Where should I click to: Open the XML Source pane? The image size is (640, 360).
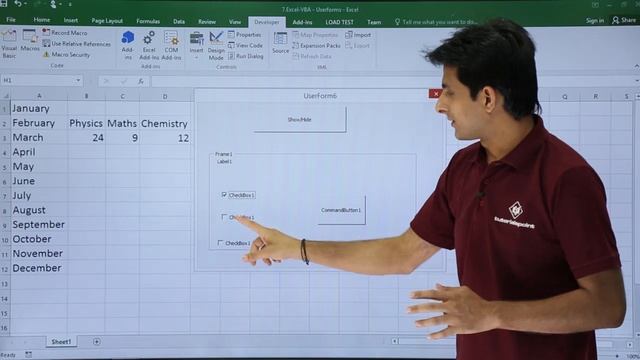pos(280,43)
